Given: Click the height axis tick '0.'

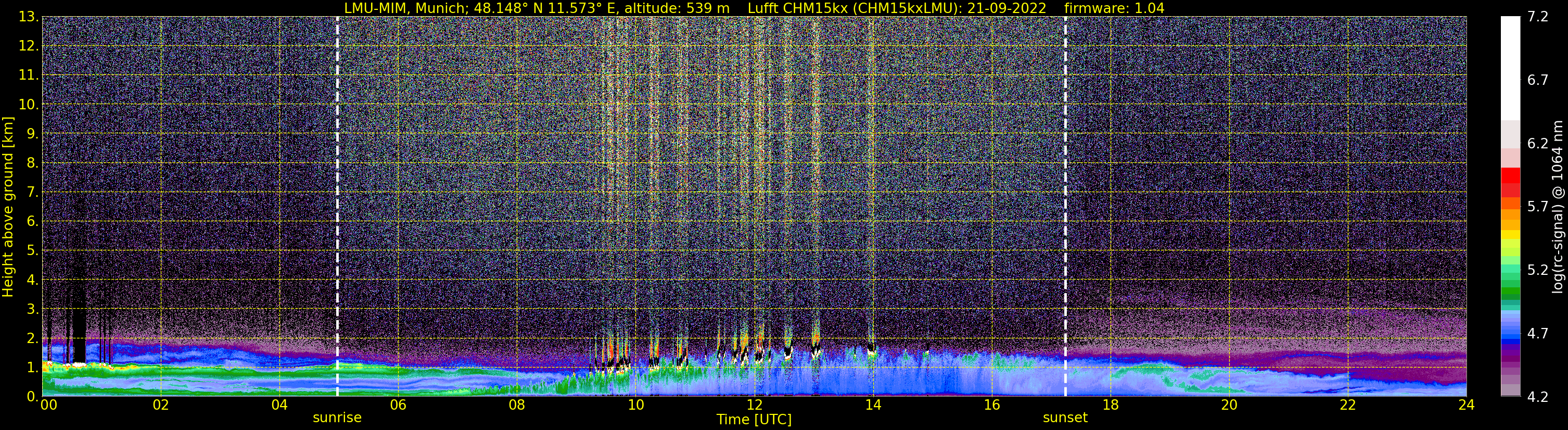Looking at the screenshot, I should (33, 396).
